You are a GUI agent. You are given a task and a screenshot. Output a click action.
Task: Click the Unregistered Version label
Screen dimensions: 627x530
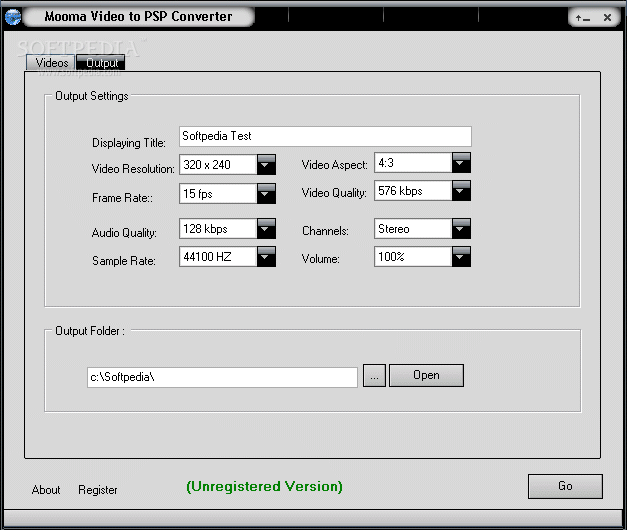point(264,486)
